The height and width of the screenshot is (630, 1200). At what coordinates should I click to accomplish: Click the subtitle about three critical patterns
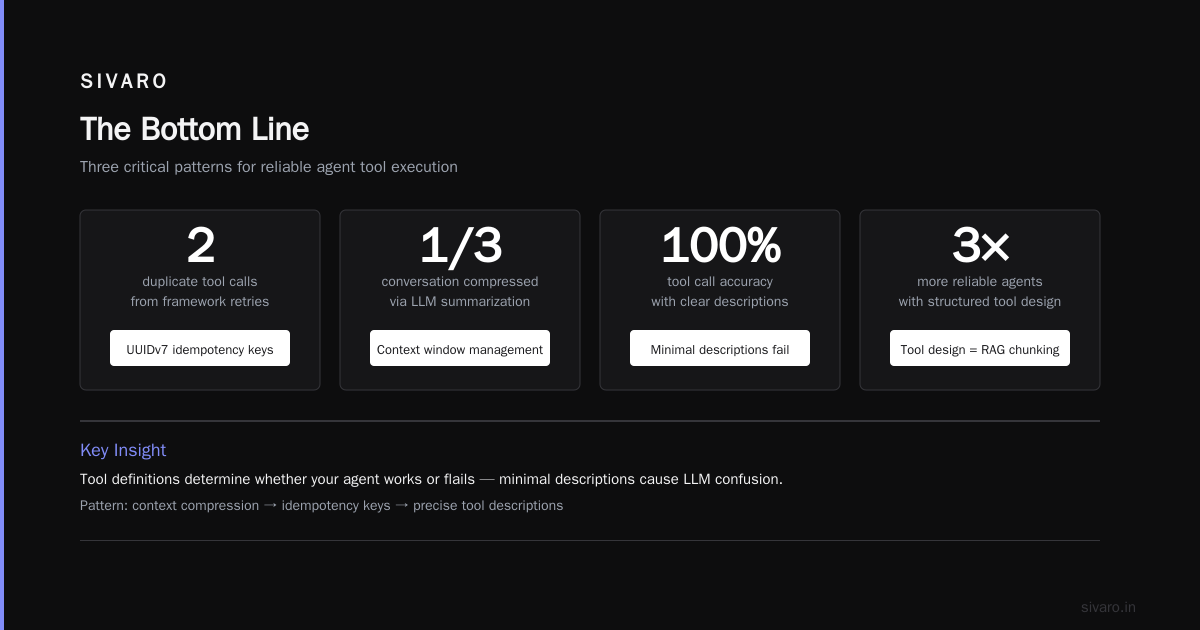coord(269,167)
